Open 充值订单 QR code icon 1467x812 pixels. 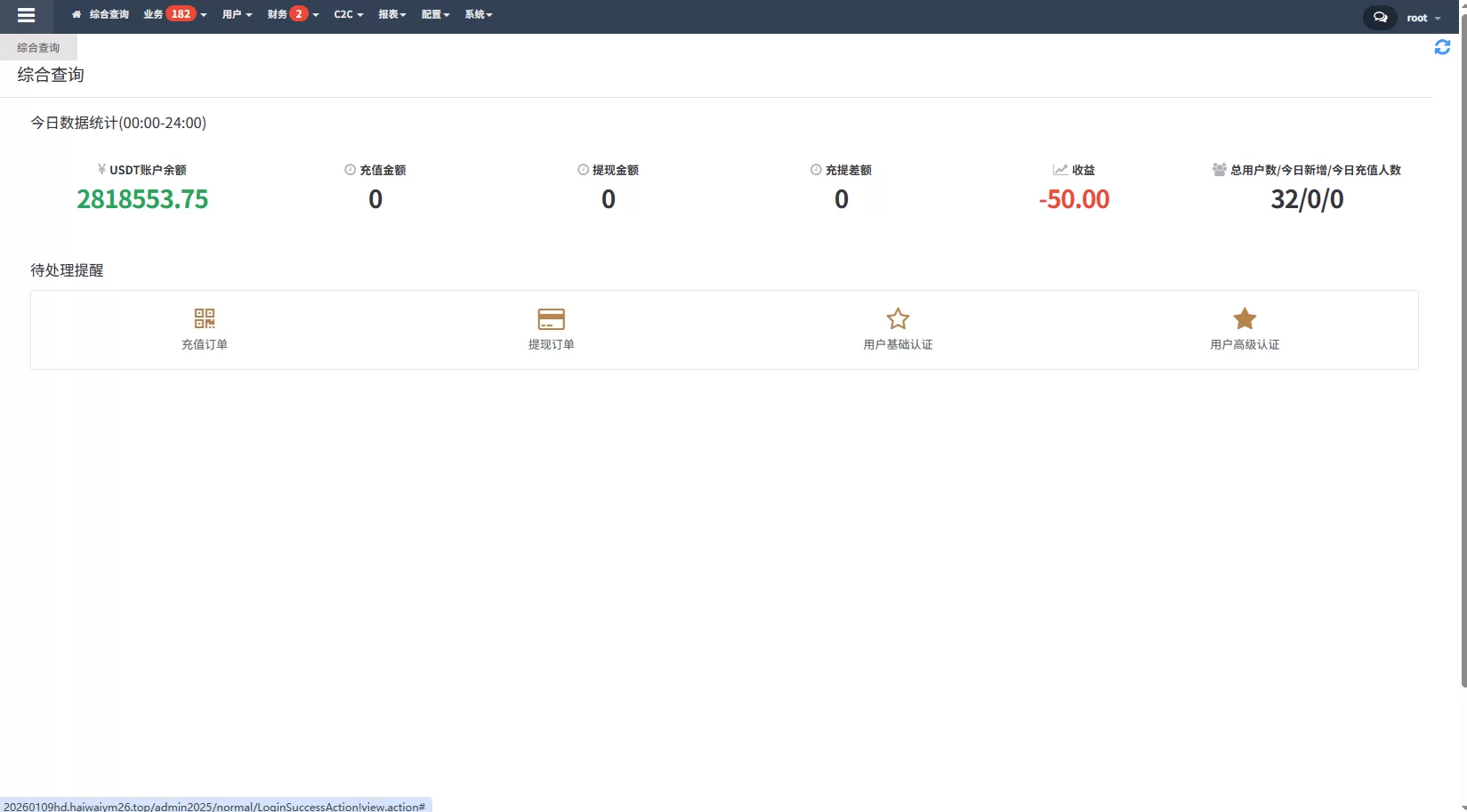(x=205, y=318)
